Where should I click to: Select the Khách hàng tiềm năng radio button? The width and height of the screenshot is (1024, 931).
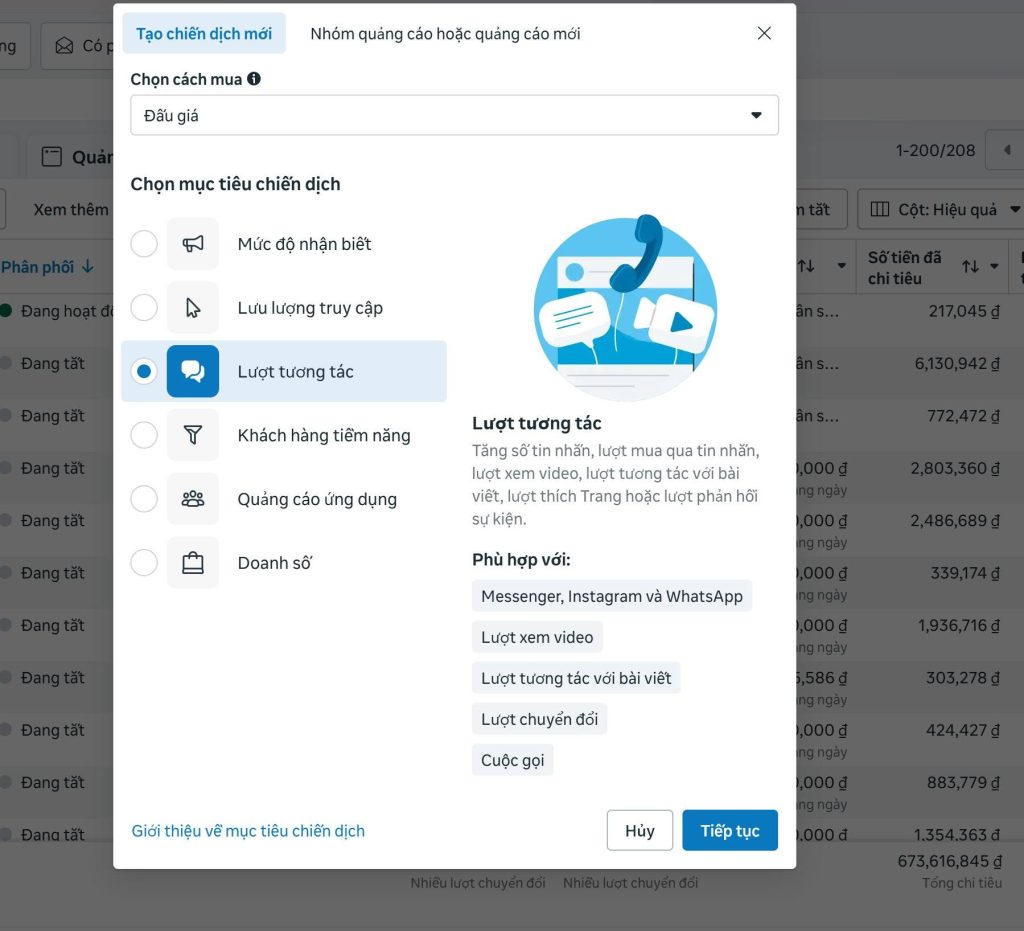144,435
